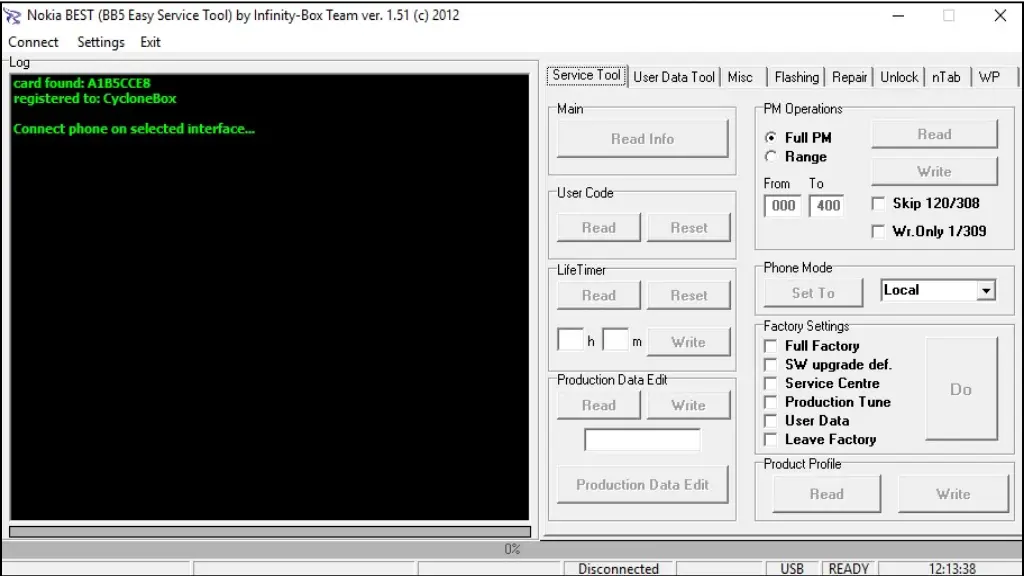
Task: Focus the LifeTimer minutes field
Action: click(615, 340)
